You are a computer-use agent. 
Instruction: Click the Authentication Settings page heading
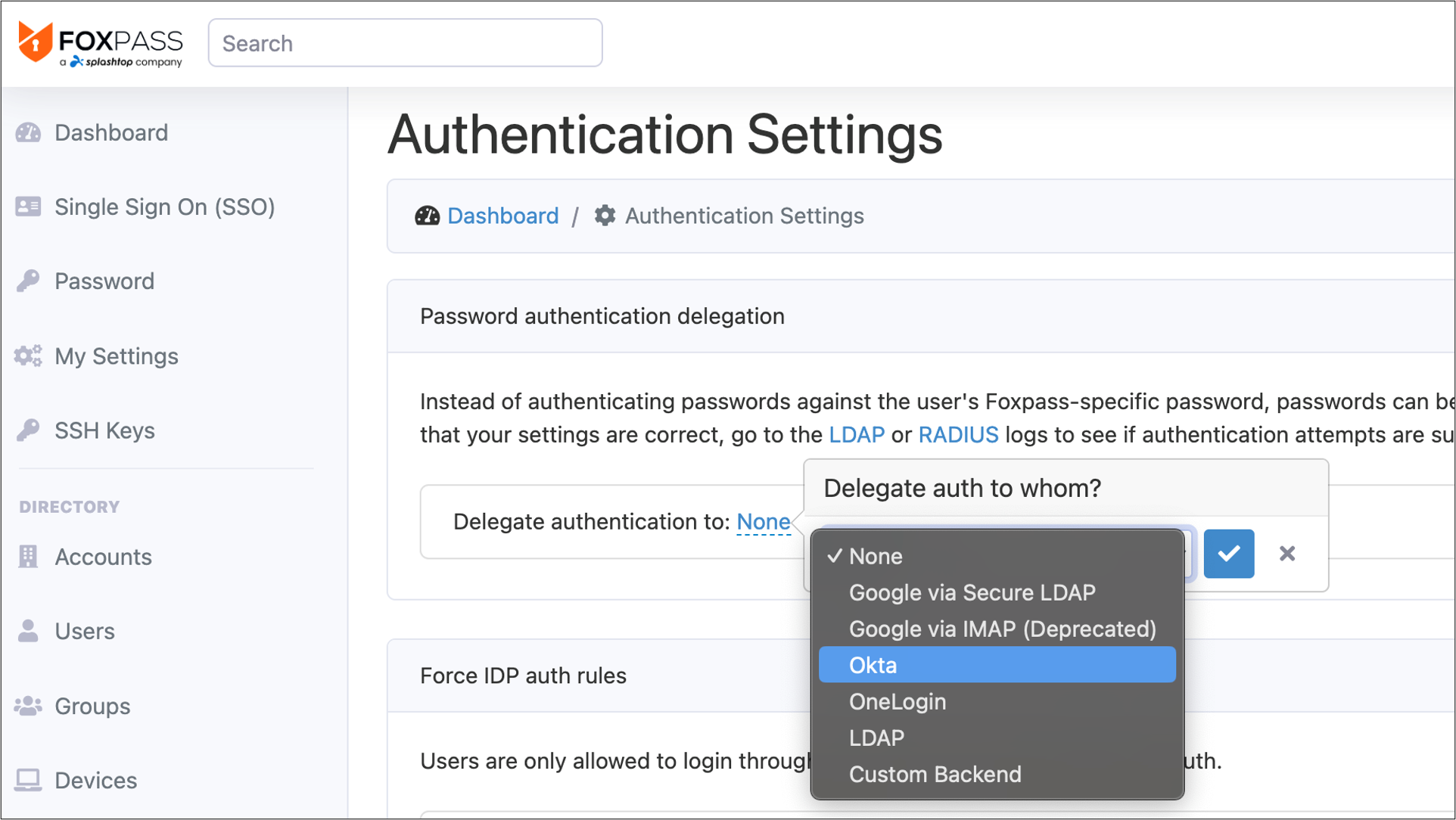coord(665,135)
